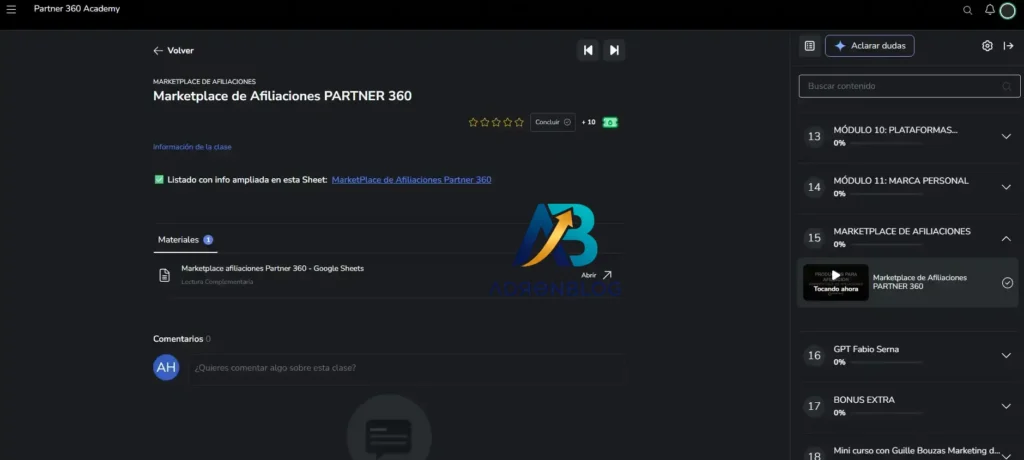
Task: Skip to the next lesson
Action: point(614,50)
